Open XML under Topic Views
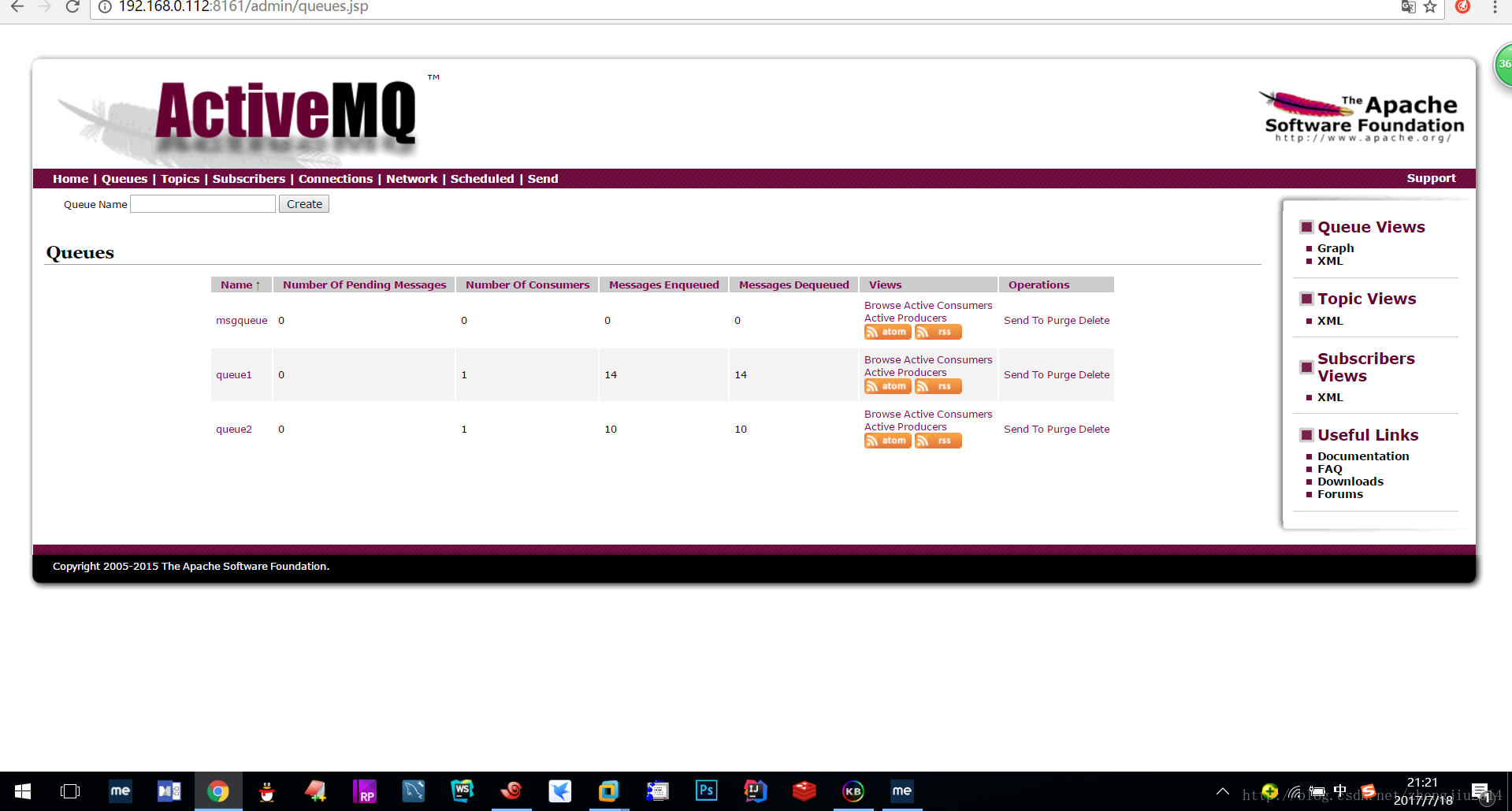This screenshot has height=811, width=1512. pyautogui.click(x=1330, y=321)
